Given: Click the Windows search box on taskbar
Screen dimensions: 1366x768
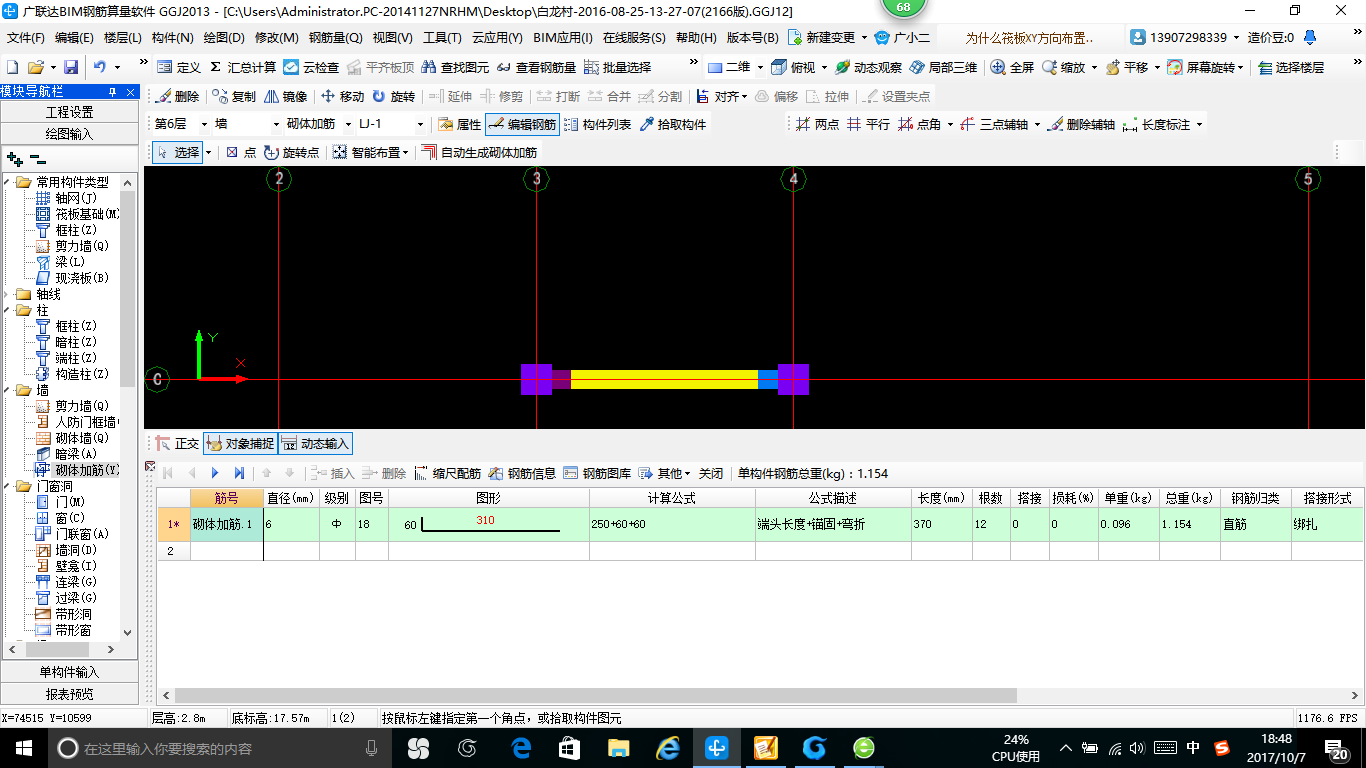Looking at the screenshot, I should (222, 748).
